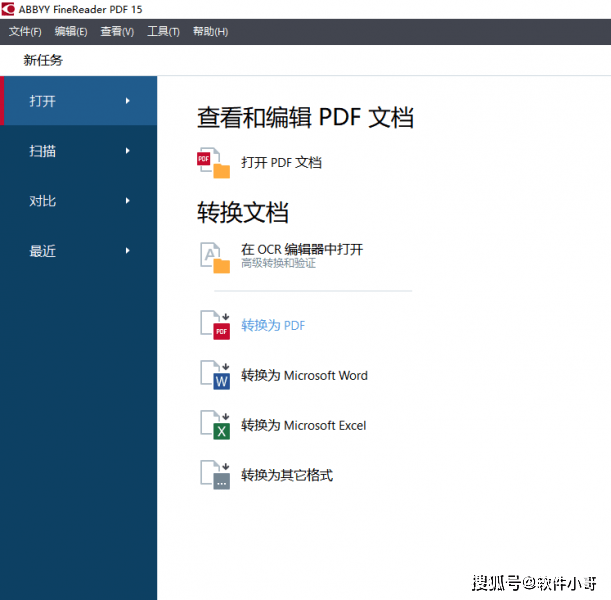
Task: Click the 高级转换和验证 subtitle text
Action: tap(278, 263)
